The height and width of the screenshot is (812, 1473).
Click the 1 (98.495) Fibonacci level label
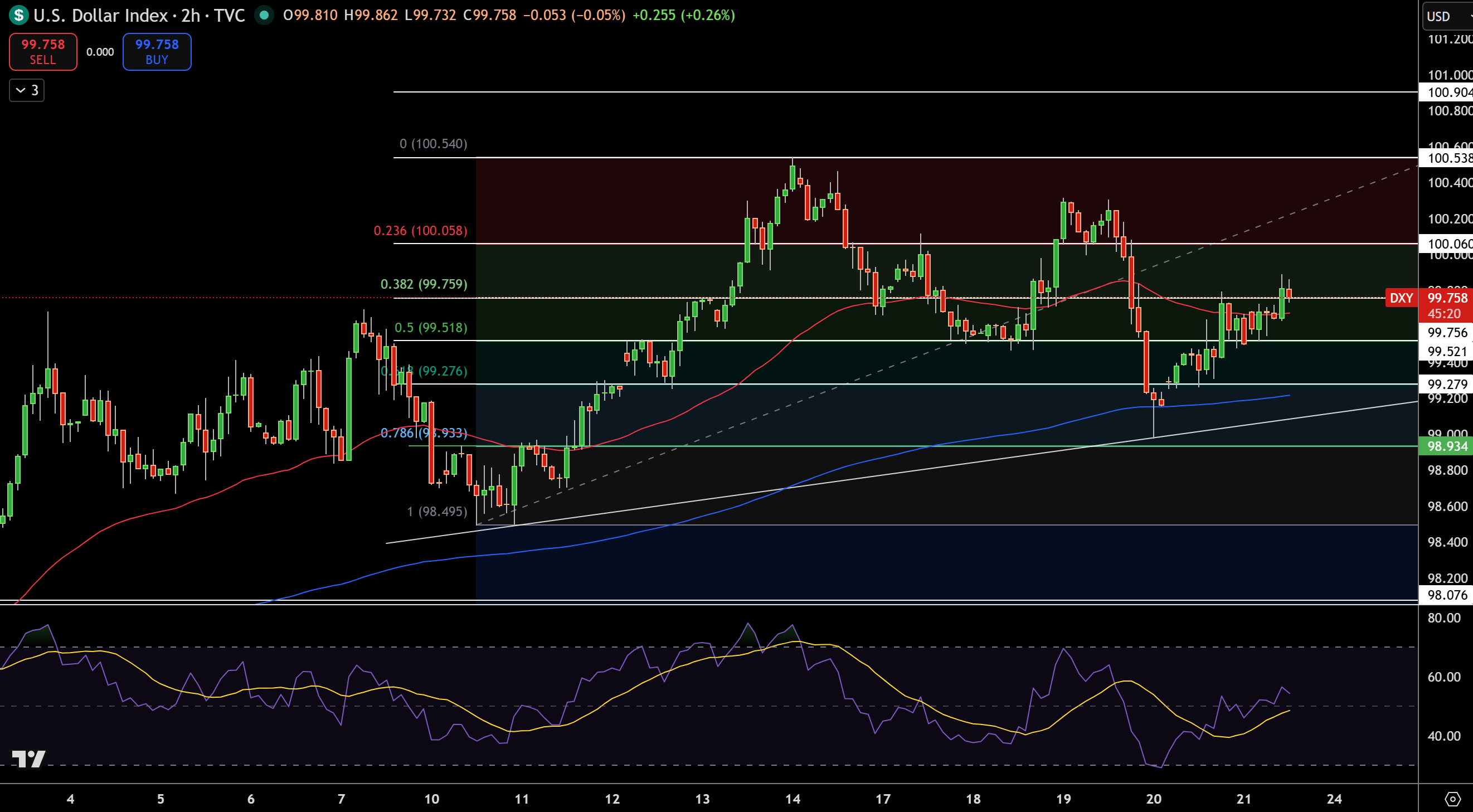click(437, 511)
